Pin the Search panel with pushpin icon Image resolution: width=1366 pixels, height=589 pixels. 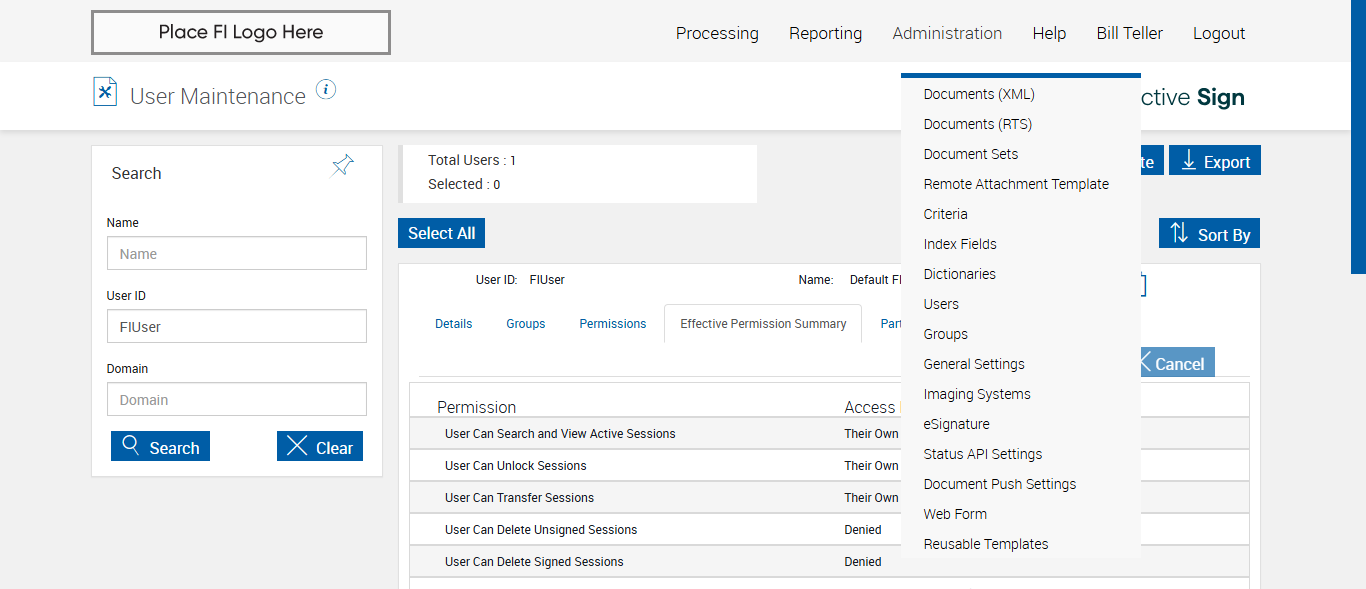(343, 165)
